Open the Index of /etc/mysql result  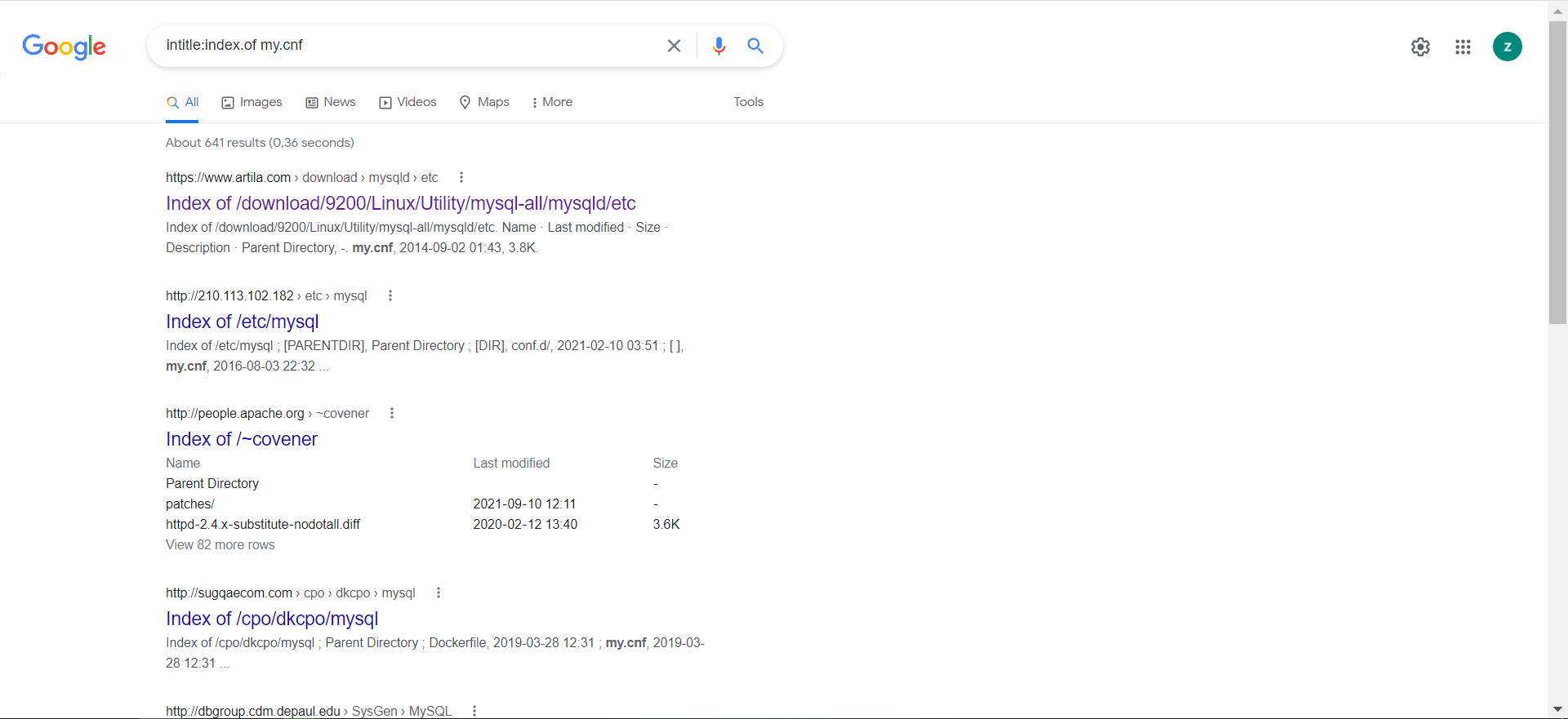coord(243,322)
